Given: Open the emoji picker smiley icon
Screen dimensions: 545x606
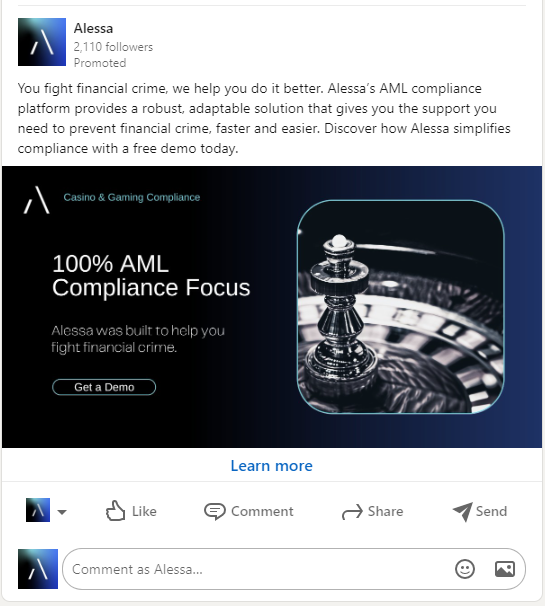Looking at the screenshot, I should (465, 569).
